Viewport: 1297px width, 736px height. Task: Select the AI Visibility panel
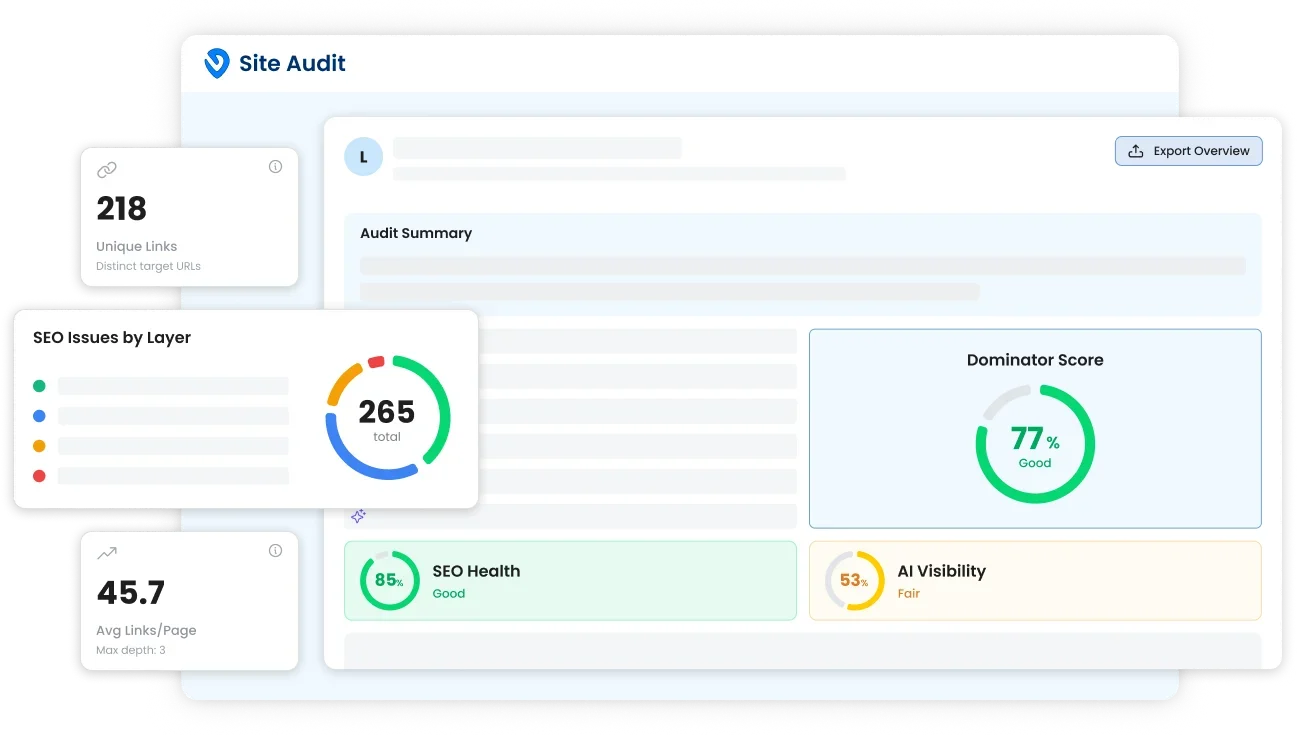coord(1035,580)
